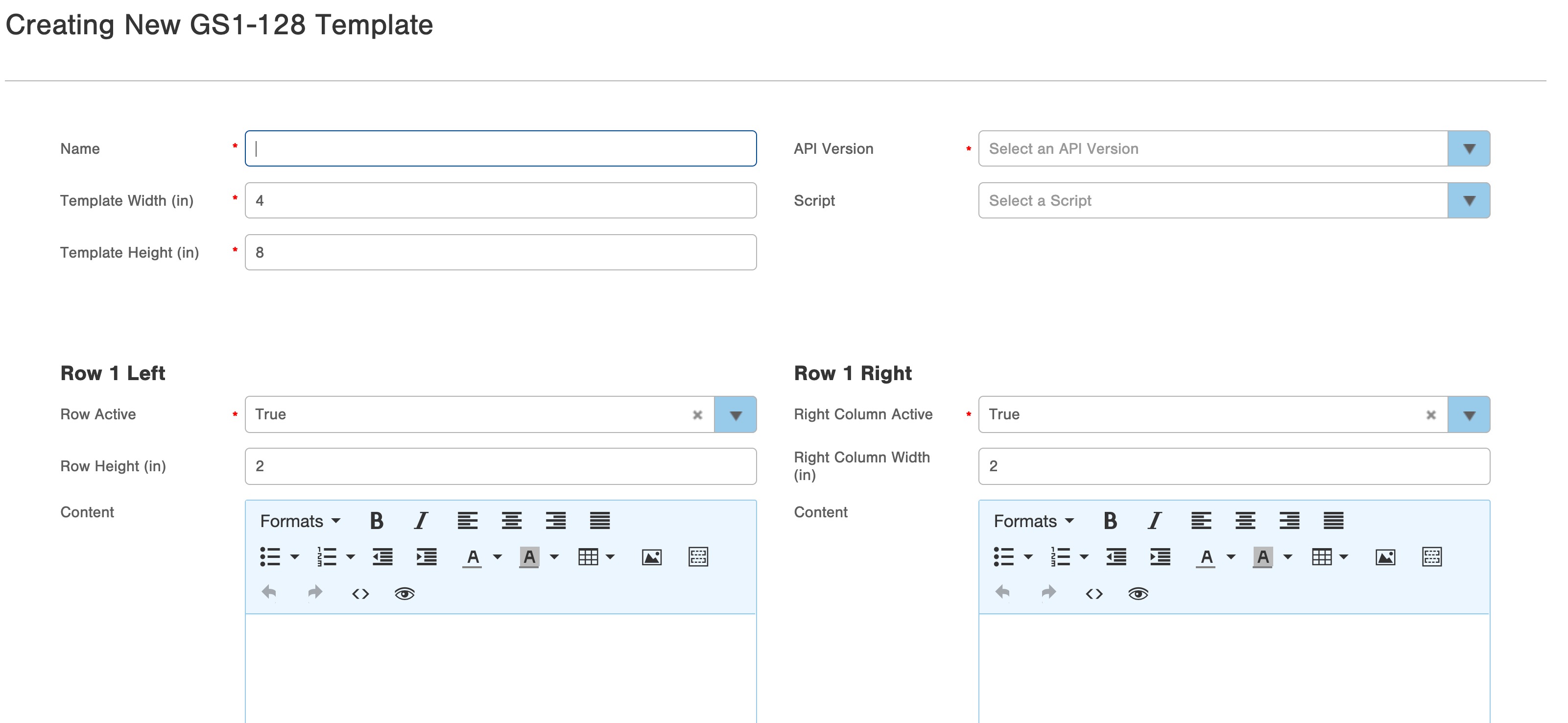Expand bullet list style options in Left editor

click(x=295, y=557)
